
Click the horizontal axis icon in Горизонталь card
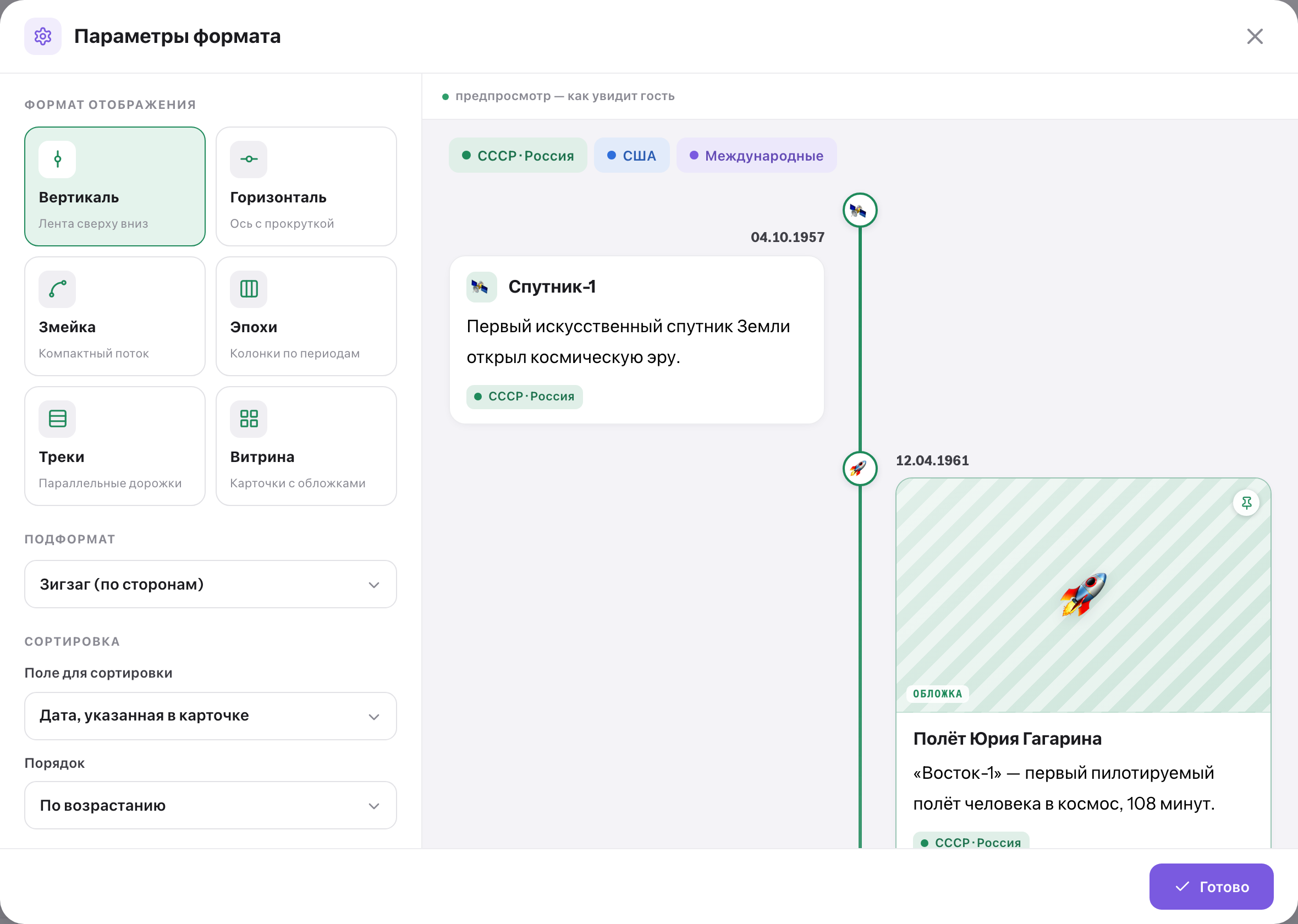tap(249, 159)
